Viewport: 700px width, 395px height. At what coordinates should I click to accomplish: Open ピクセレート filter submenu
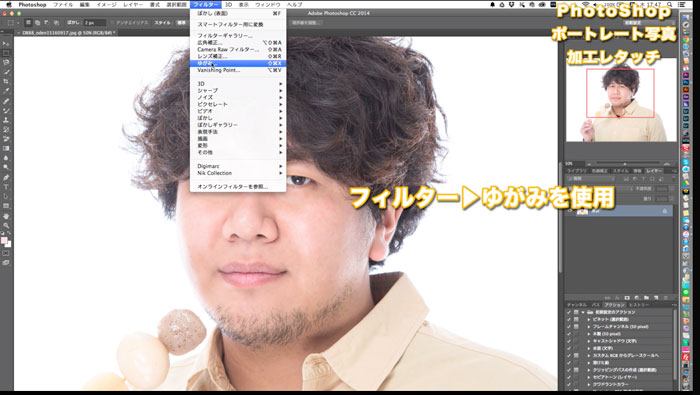coord(238,104)
